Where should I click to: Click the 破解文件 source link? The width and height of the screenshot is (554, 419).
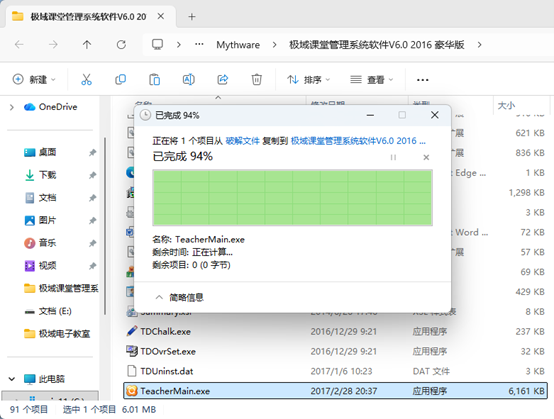point(242,141)
